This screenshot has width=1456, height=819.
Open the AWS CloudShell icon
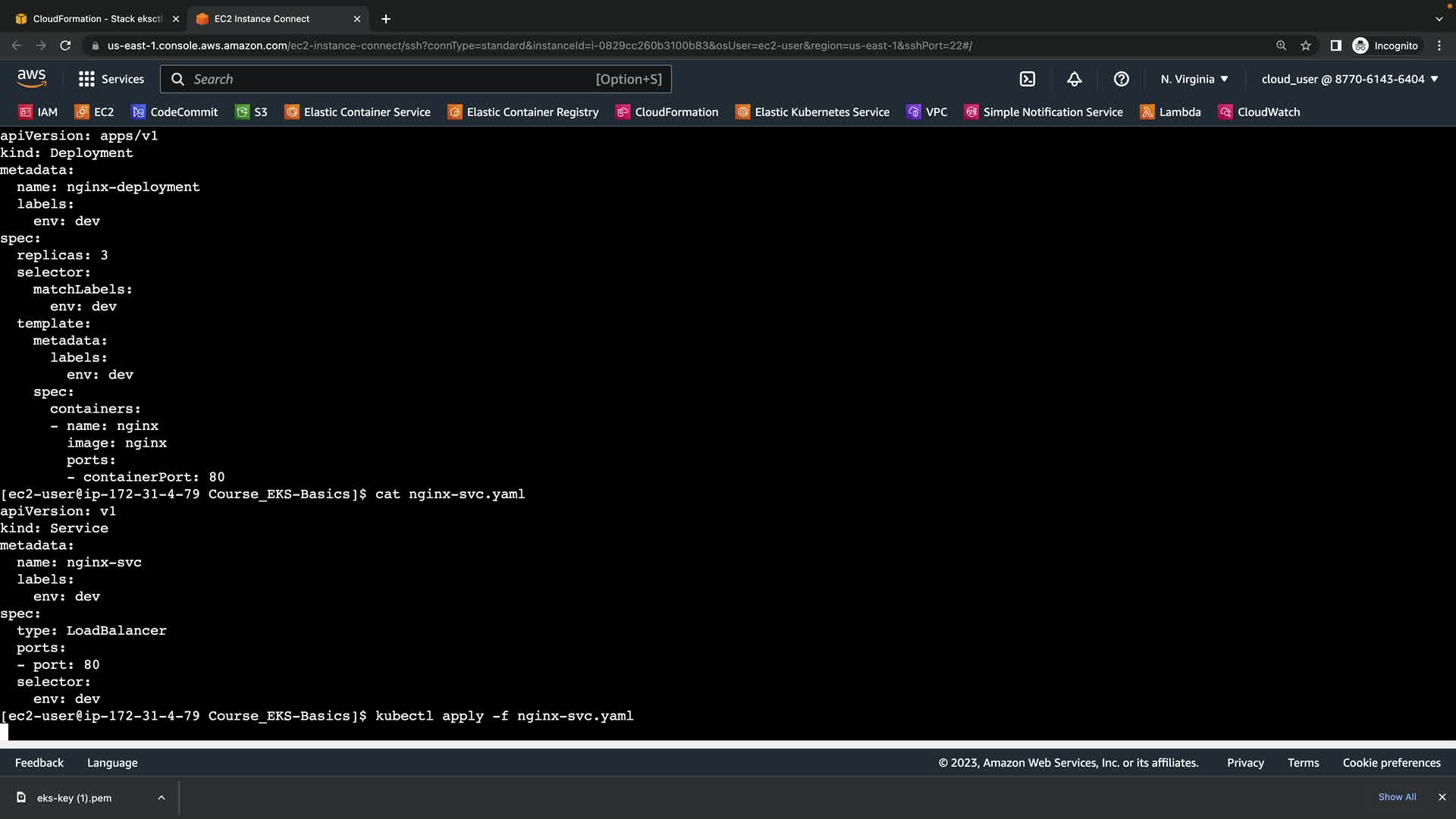click(x=1028, y=79)
